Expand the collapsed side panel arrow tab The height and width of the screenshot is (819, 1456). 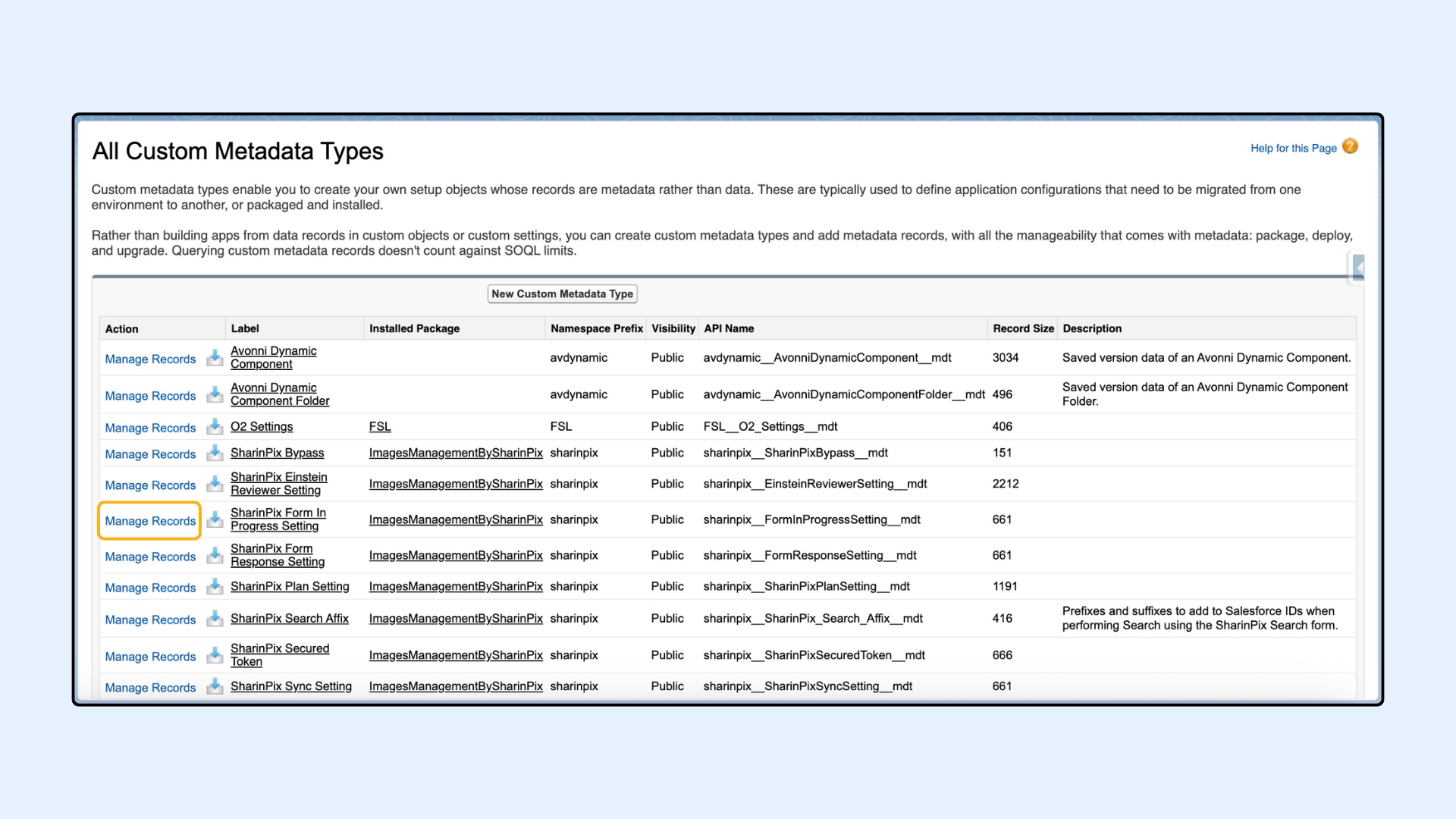(1357, 267)
